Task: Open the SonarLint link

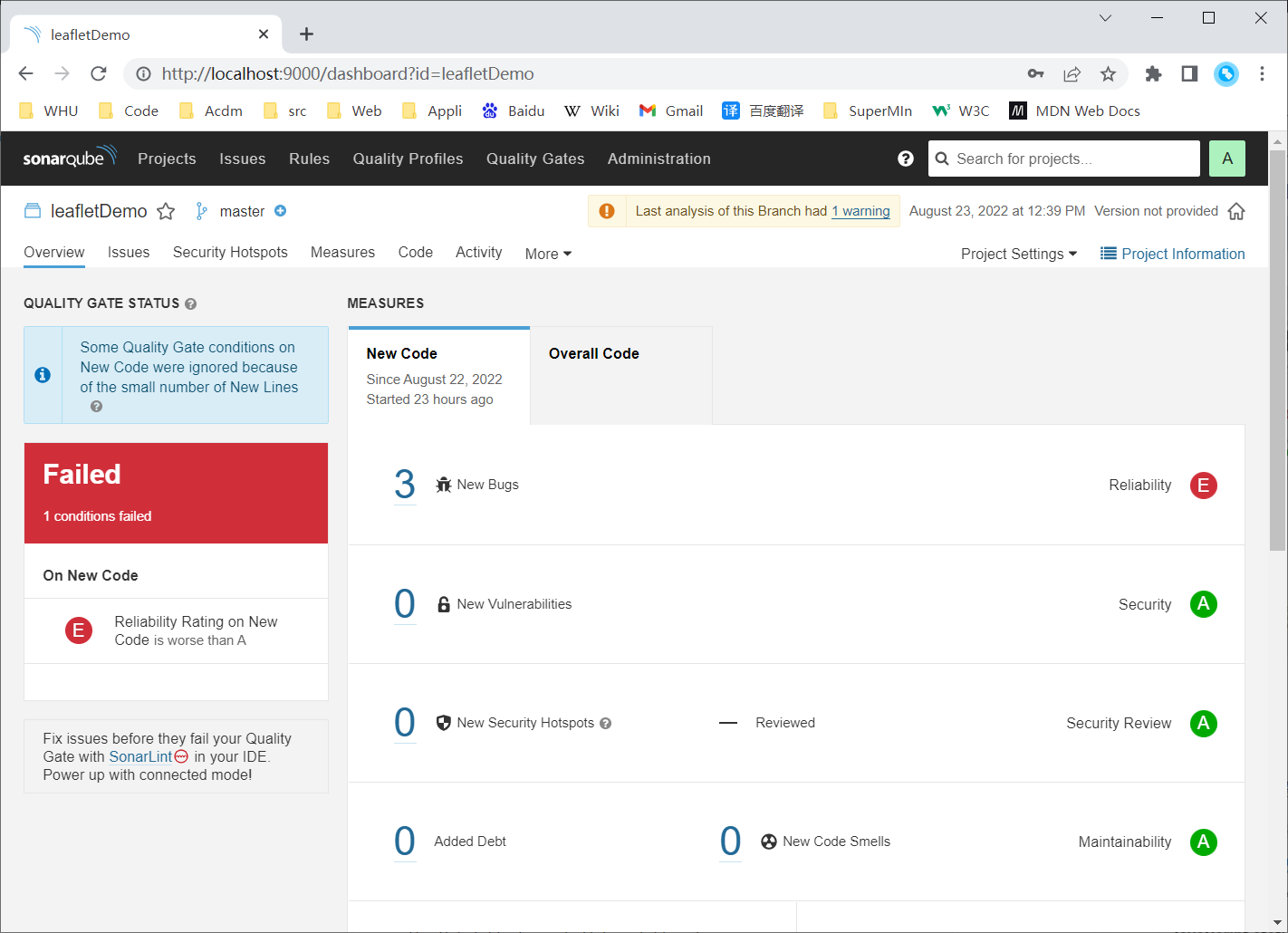Action: 140,757
